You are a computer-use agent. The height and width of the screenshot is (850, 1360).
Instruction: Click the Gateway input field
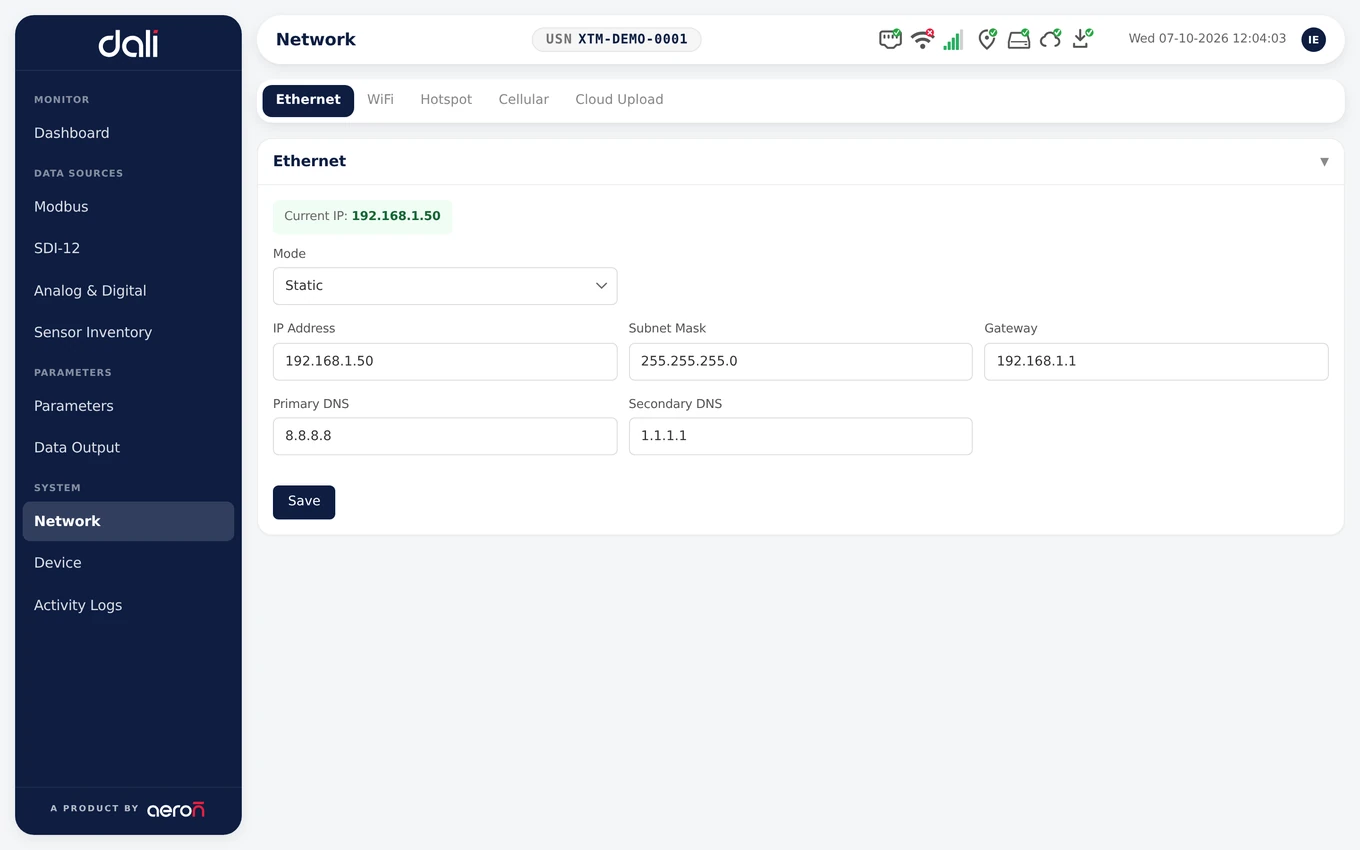pyautogui.click(x=1156, y=361)
